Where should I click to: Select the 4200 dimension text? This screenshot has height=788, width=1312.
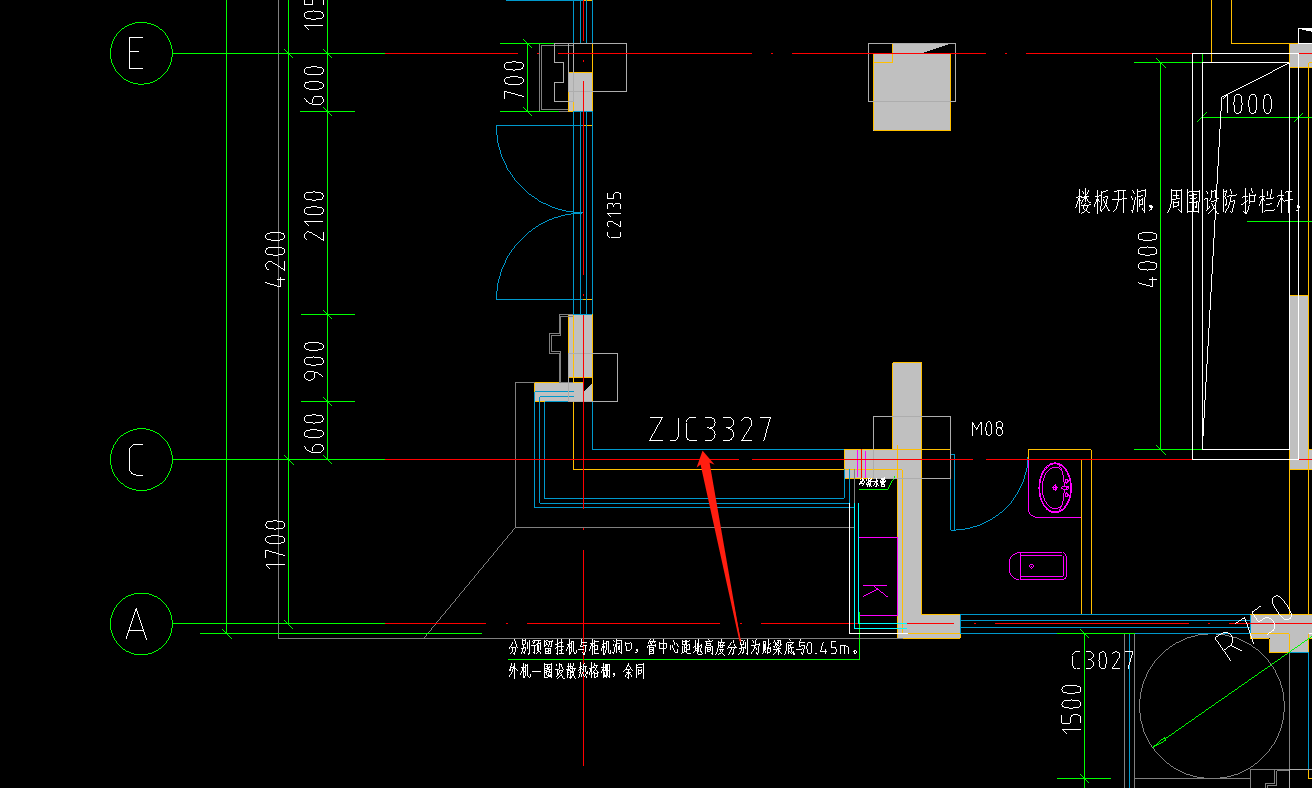tap(275, 259)
